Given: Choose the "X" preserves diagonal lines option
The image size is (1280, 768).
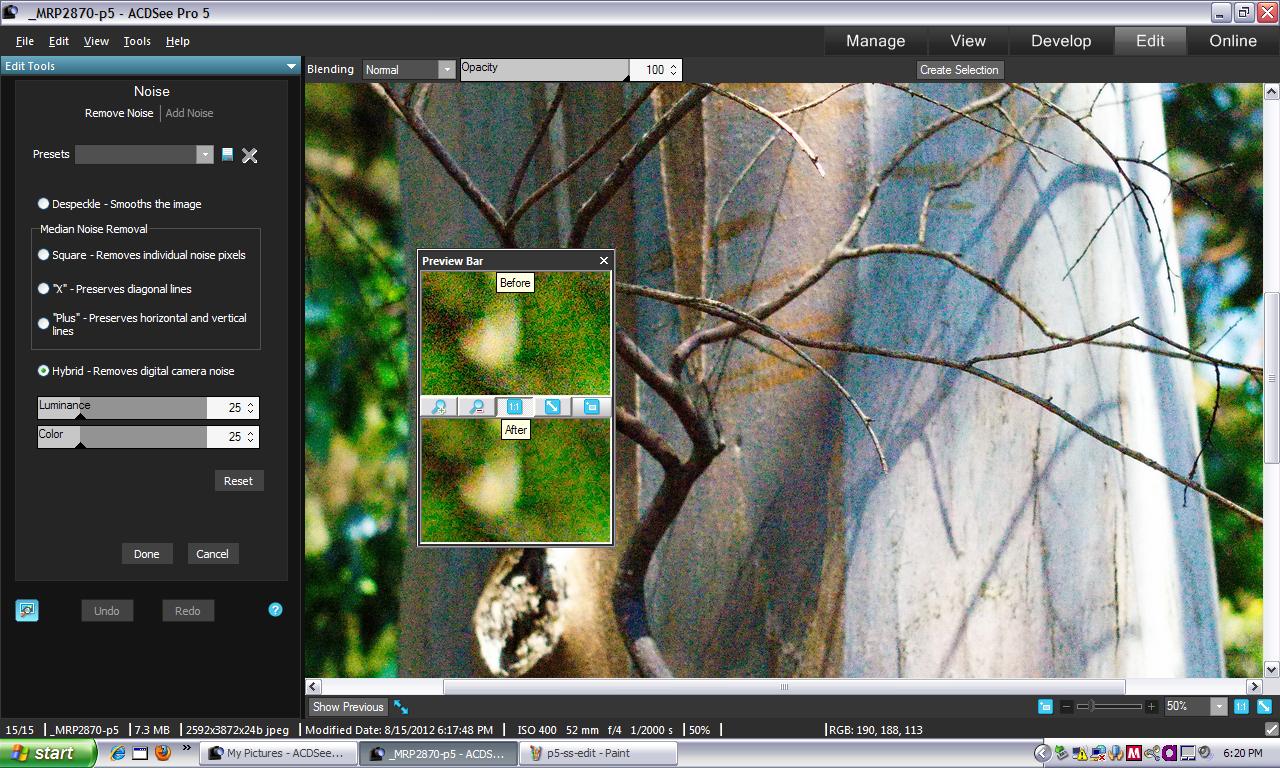Looking at the screenshot, I should click(x=44, y=289).
